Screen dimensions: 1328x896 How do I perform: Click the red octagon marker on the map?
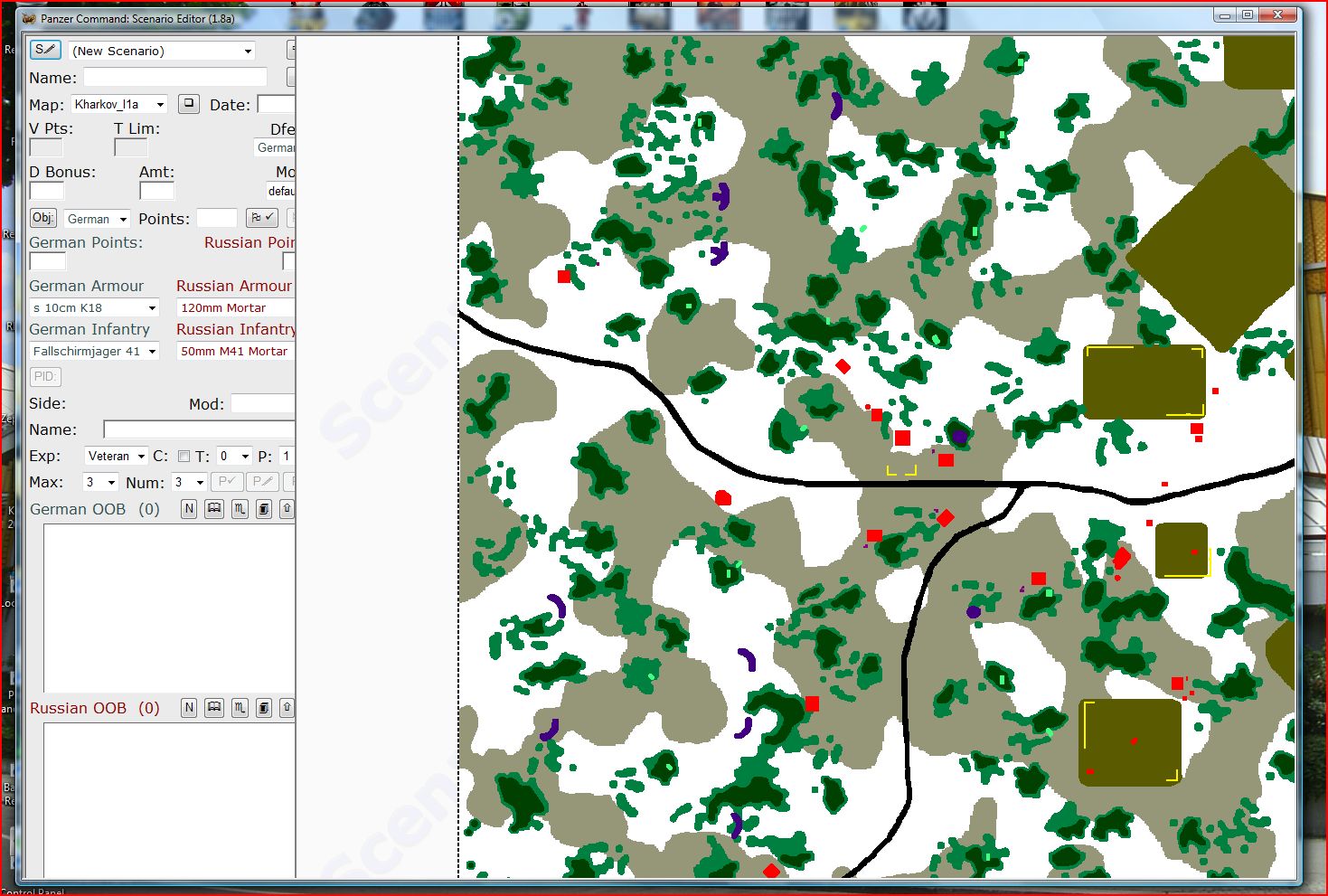(723, 497)
